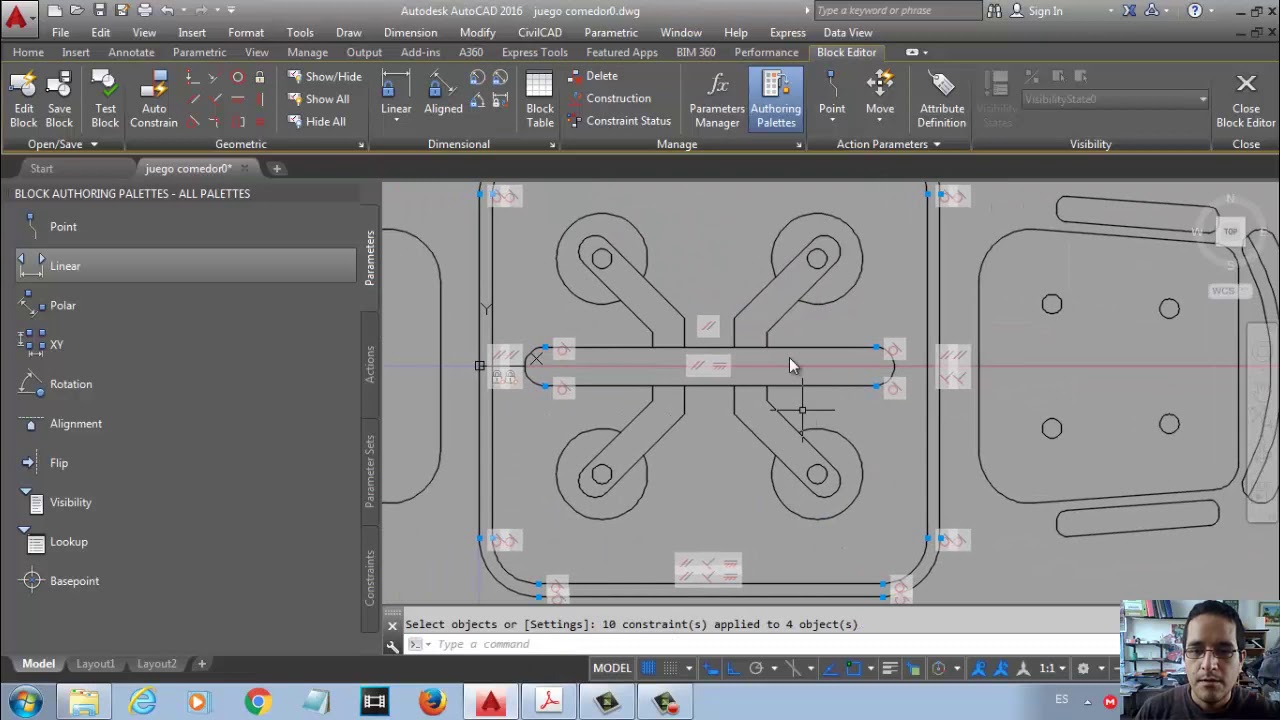
Task: Open the Block Table tool
Action: (x=539, y=99)
